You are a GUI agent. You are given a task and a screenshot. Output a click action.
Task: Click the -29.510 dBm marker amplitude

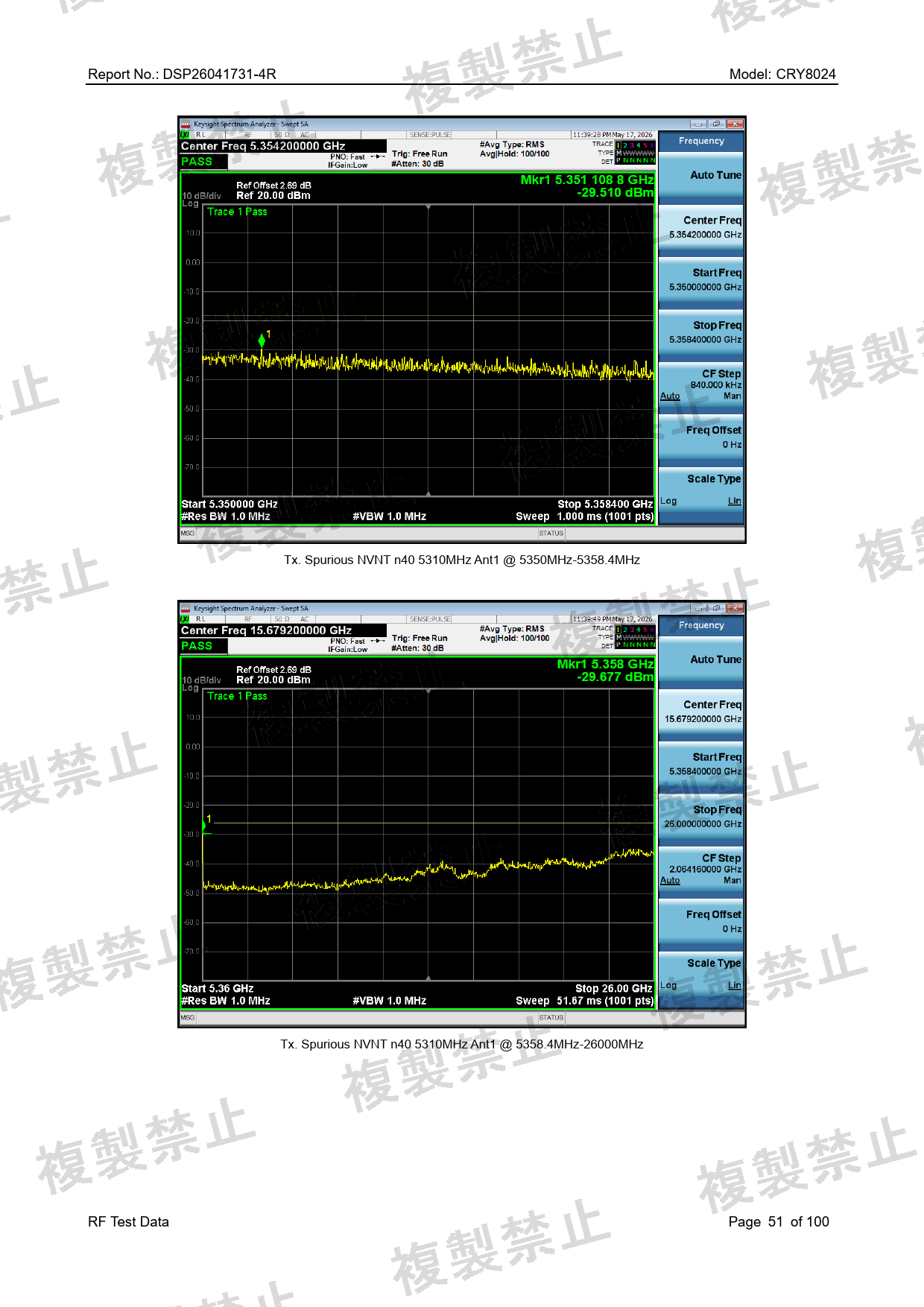pos(616,192)
